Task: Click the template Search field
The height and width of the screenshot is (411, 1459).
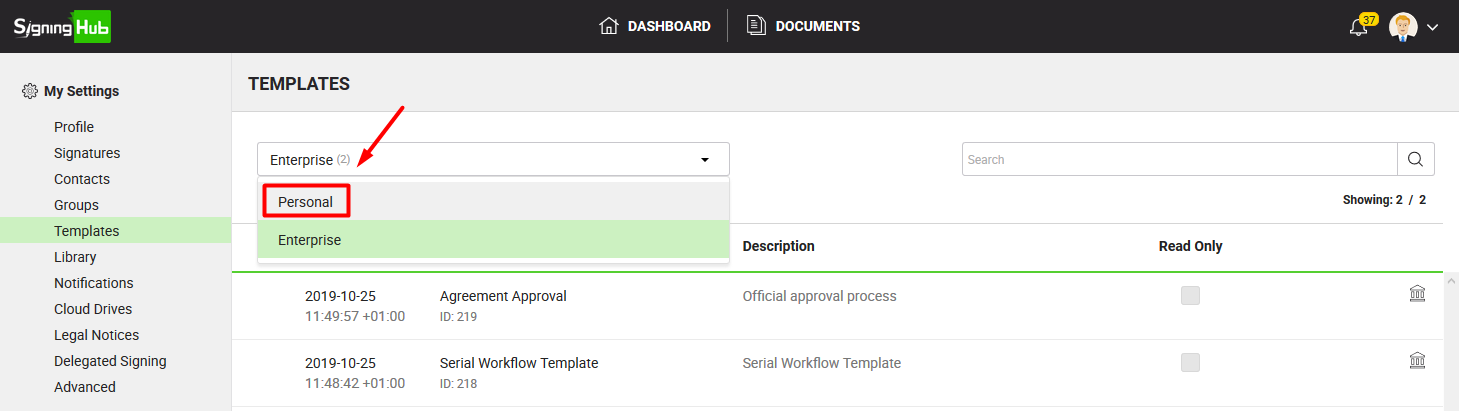Action: point(1179,159)
